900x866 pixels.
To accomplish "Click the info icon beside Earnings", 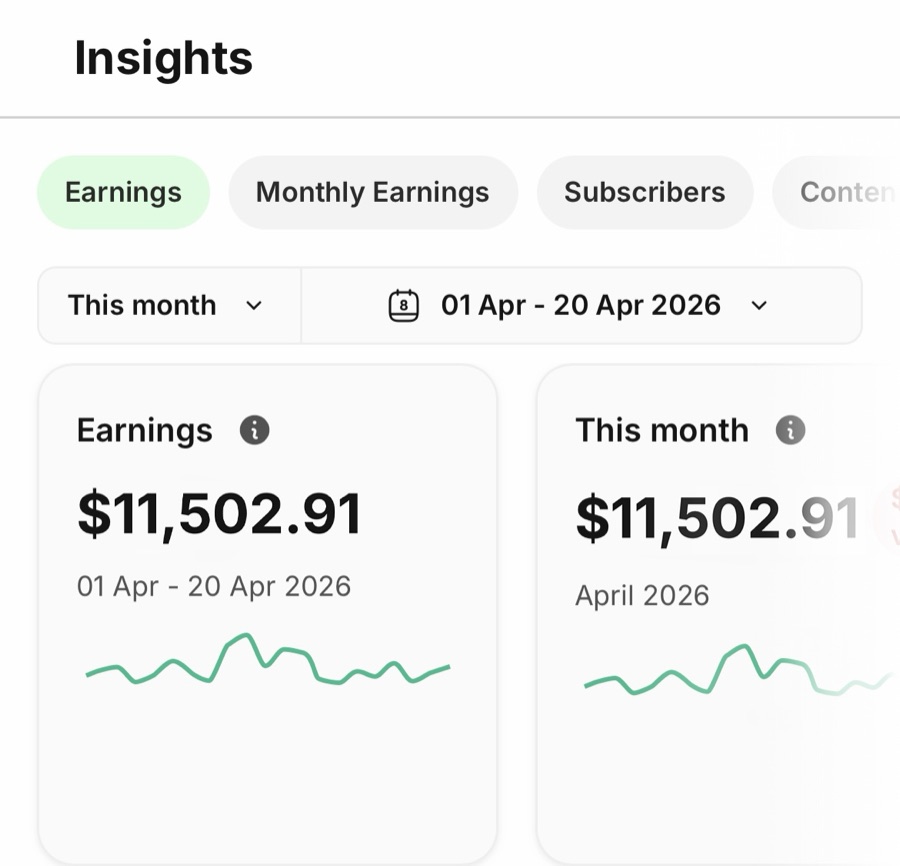I will (254, 430).
